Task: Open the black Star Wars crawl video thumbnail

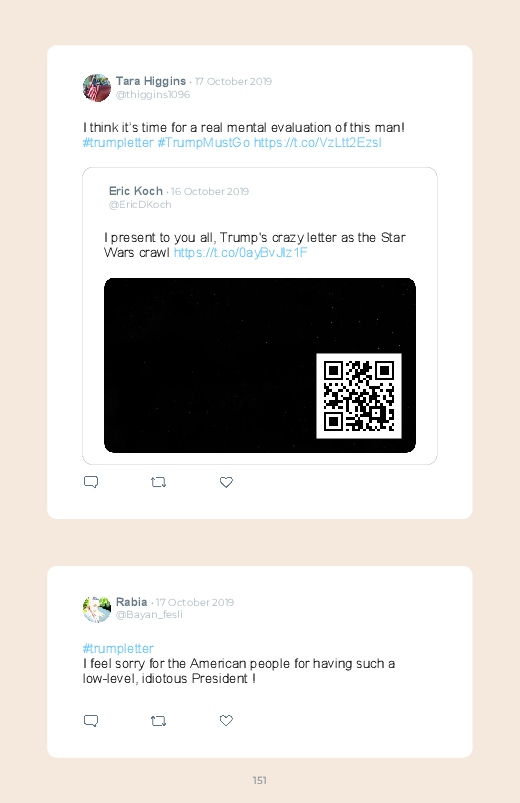Action: coord(260,365)
